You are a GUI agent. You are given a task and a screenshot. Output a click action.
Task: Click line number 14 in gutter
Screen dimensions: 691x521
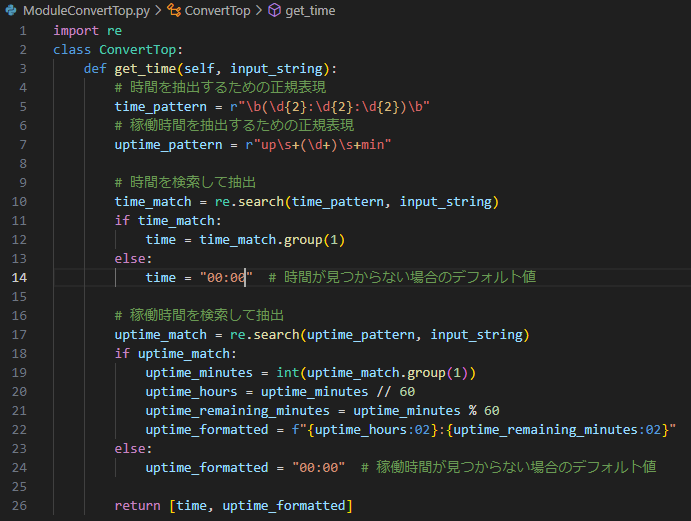click(x=19, y=278)
